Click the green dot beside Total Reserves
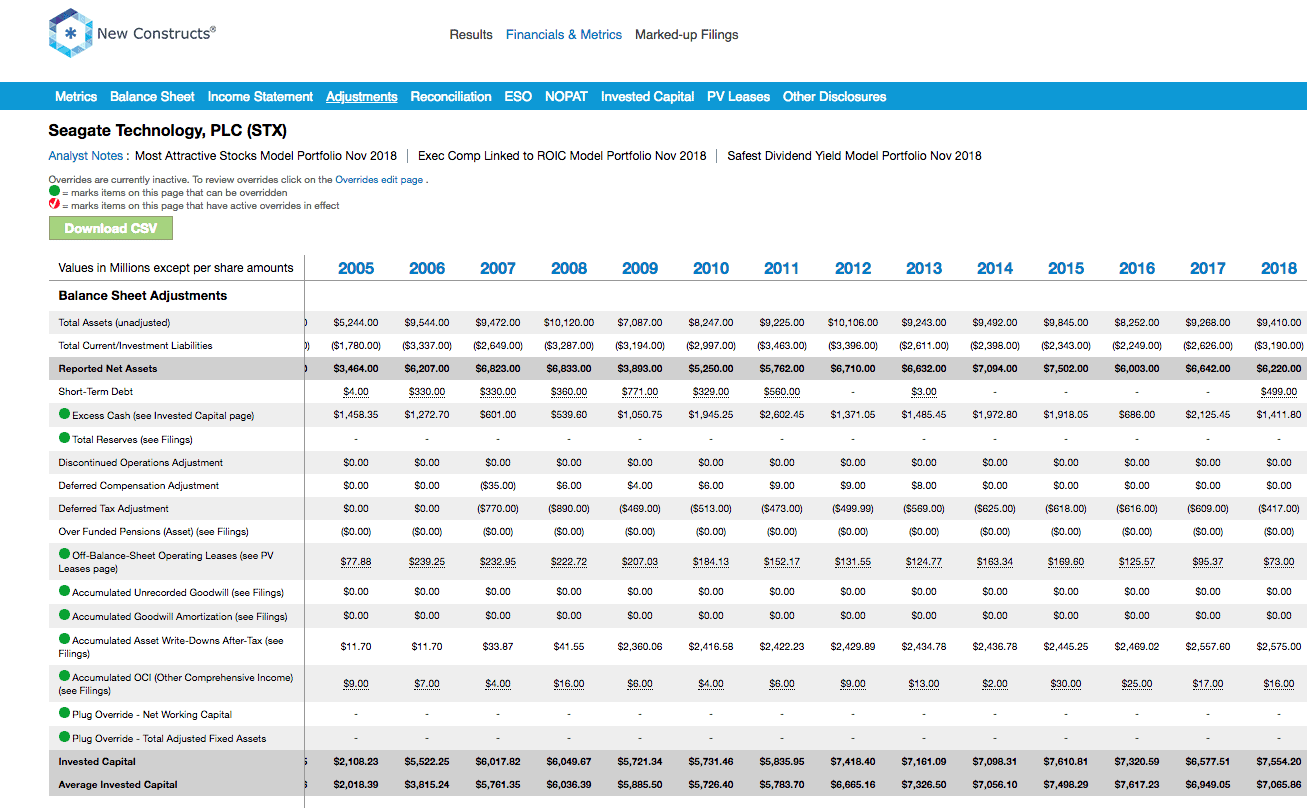1307x808 pixels. coord(65,438)
